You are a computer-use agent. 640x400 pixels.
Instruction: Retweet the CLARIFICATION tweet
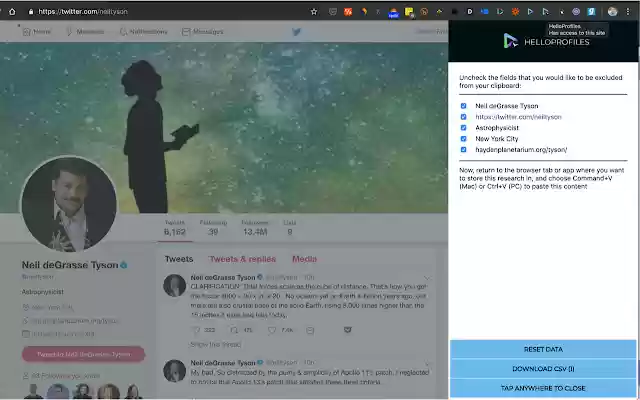pyautogui.click(x=234, y=330)
